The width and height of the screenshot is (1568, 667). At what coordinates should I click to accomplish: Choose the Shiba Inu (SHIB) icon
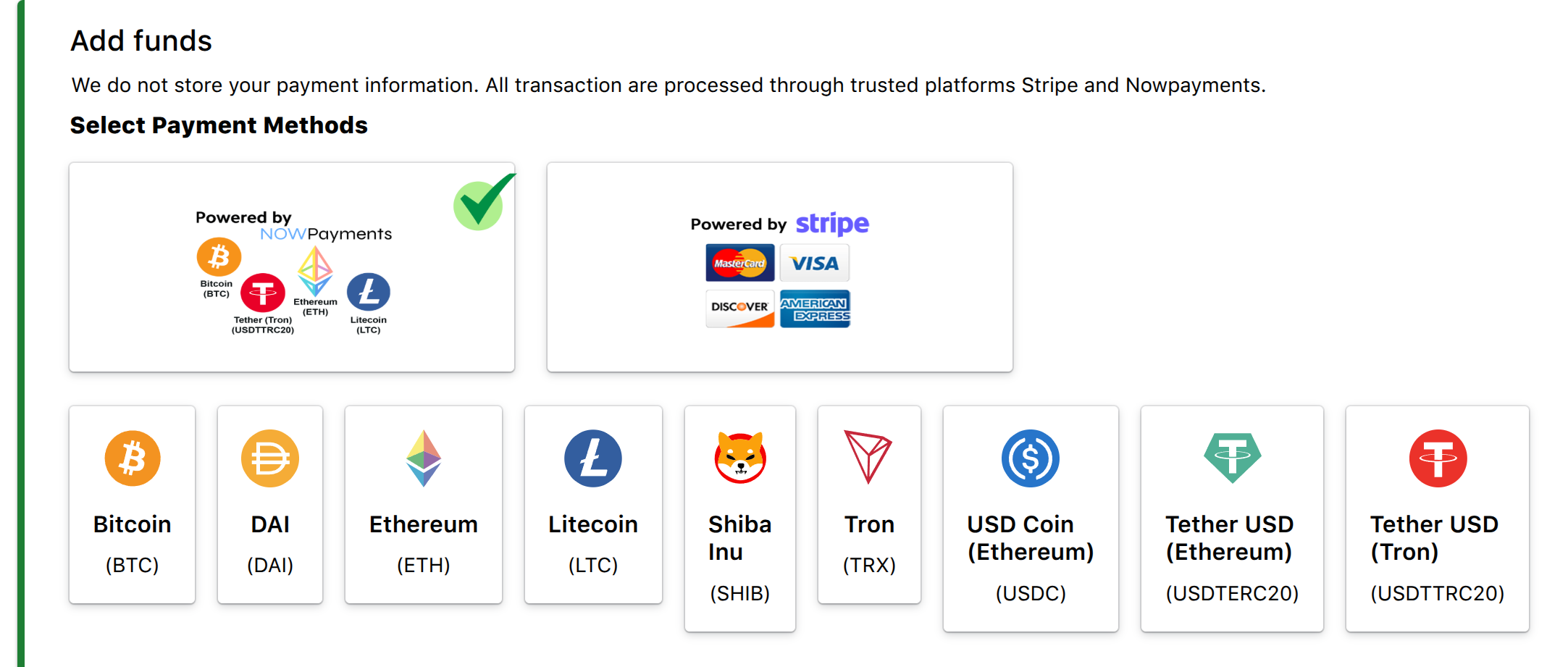[x=740, y=457]
